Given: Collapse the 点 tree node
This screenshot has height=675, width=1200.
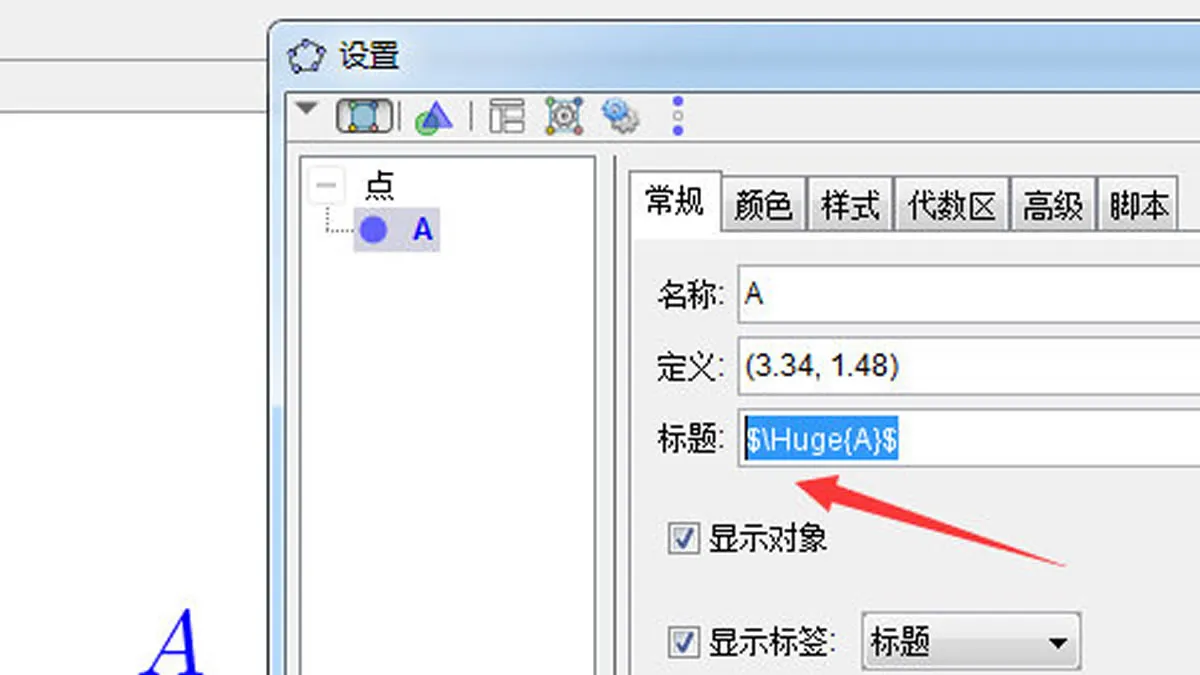Looking at the screenshot, I should pos(326,185).
